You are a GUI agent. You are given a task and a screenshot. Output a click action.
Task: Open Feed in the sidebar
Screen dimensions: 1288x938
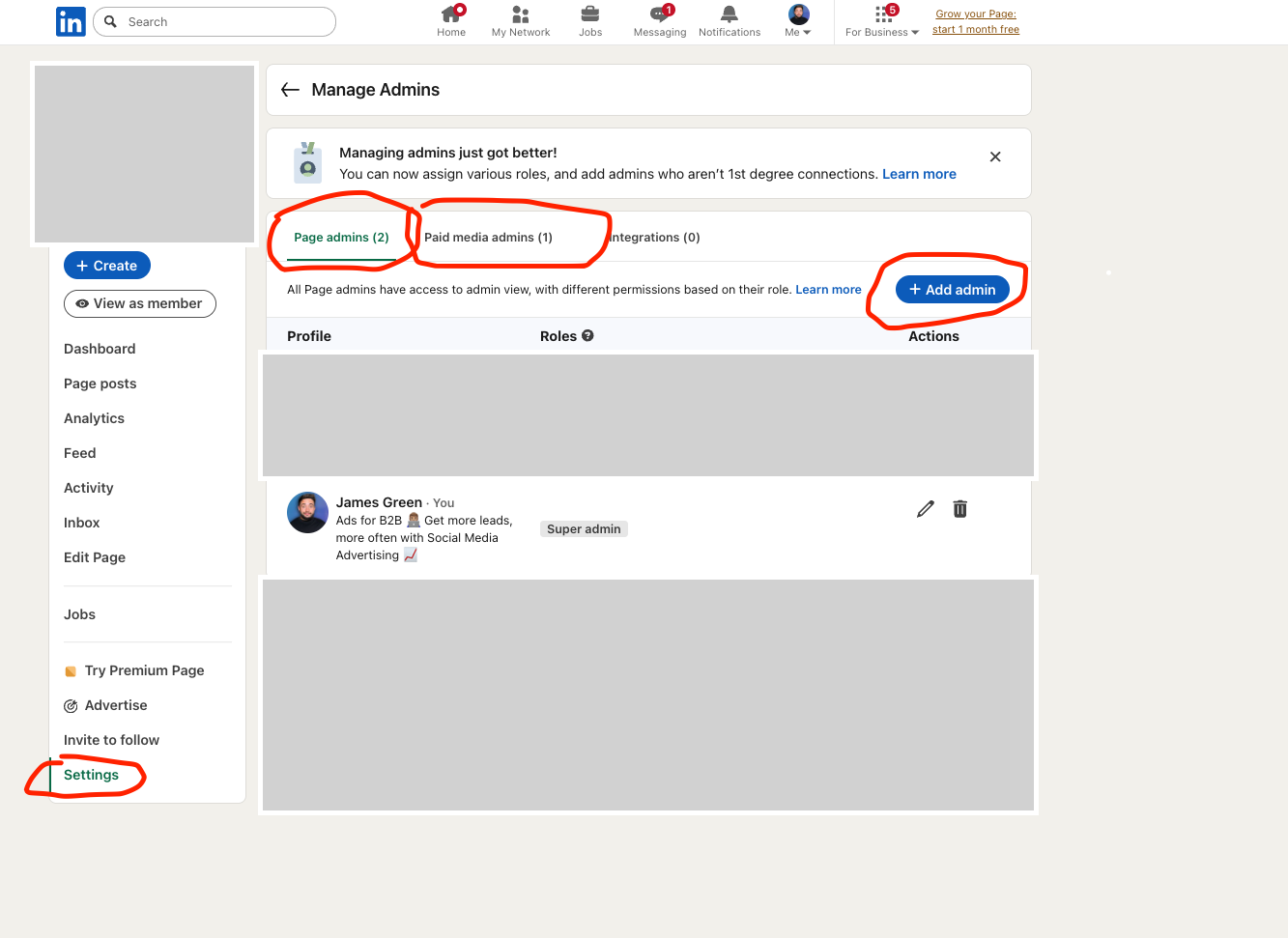pyautogui.click(x=80, y=453)
